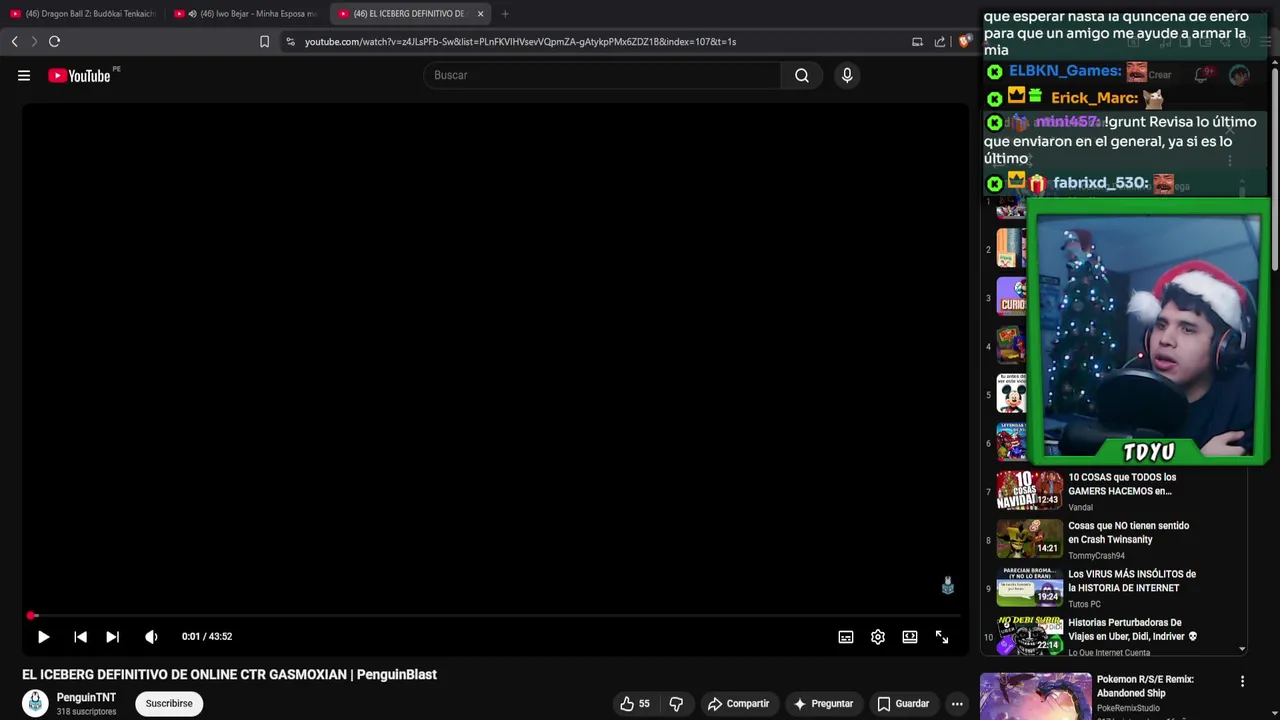Switch to the Dragon Ball Z Budokai tab
The image size is (1280, 720).
click(83, 14)
